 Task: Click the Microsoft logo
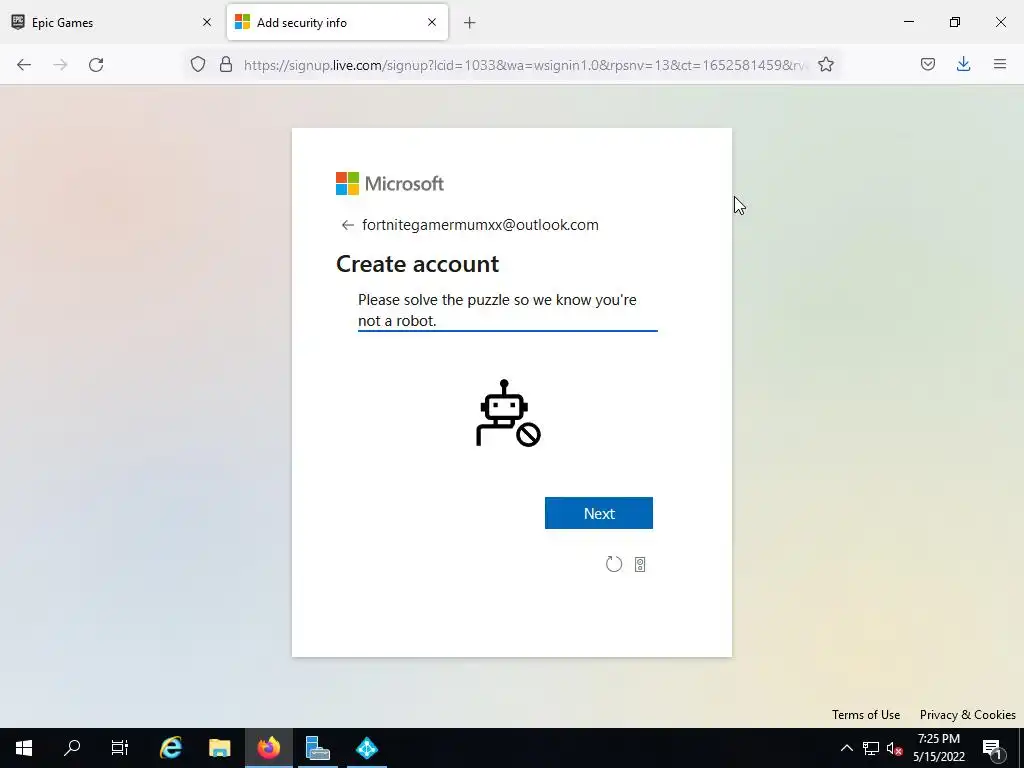[390, 184]
